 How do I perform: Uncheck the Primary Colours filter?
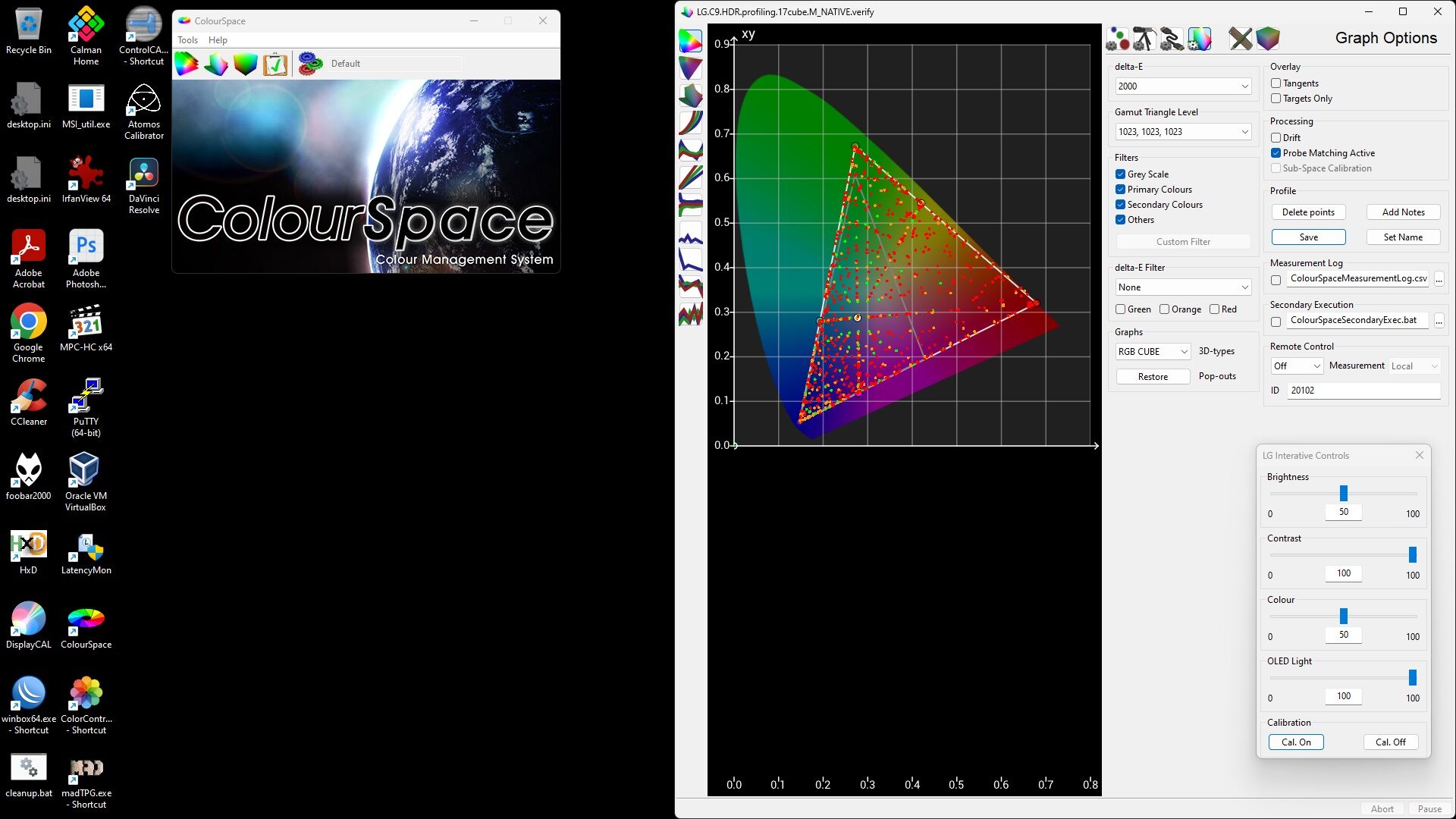click(x=1120, y=190)
